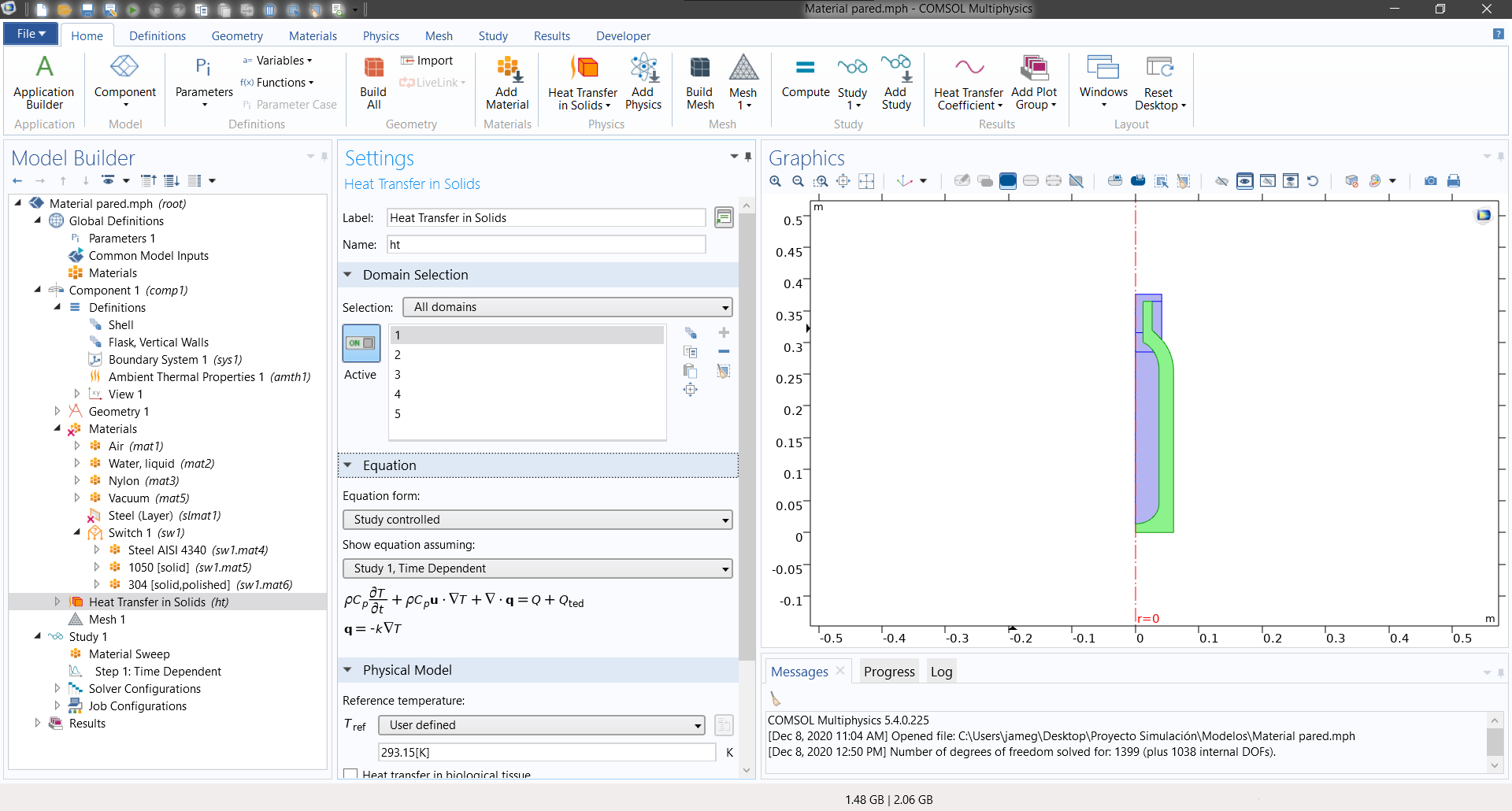Collapse the Domain Selection section
Screen dimensions: 1512x811
pos(347,275)
